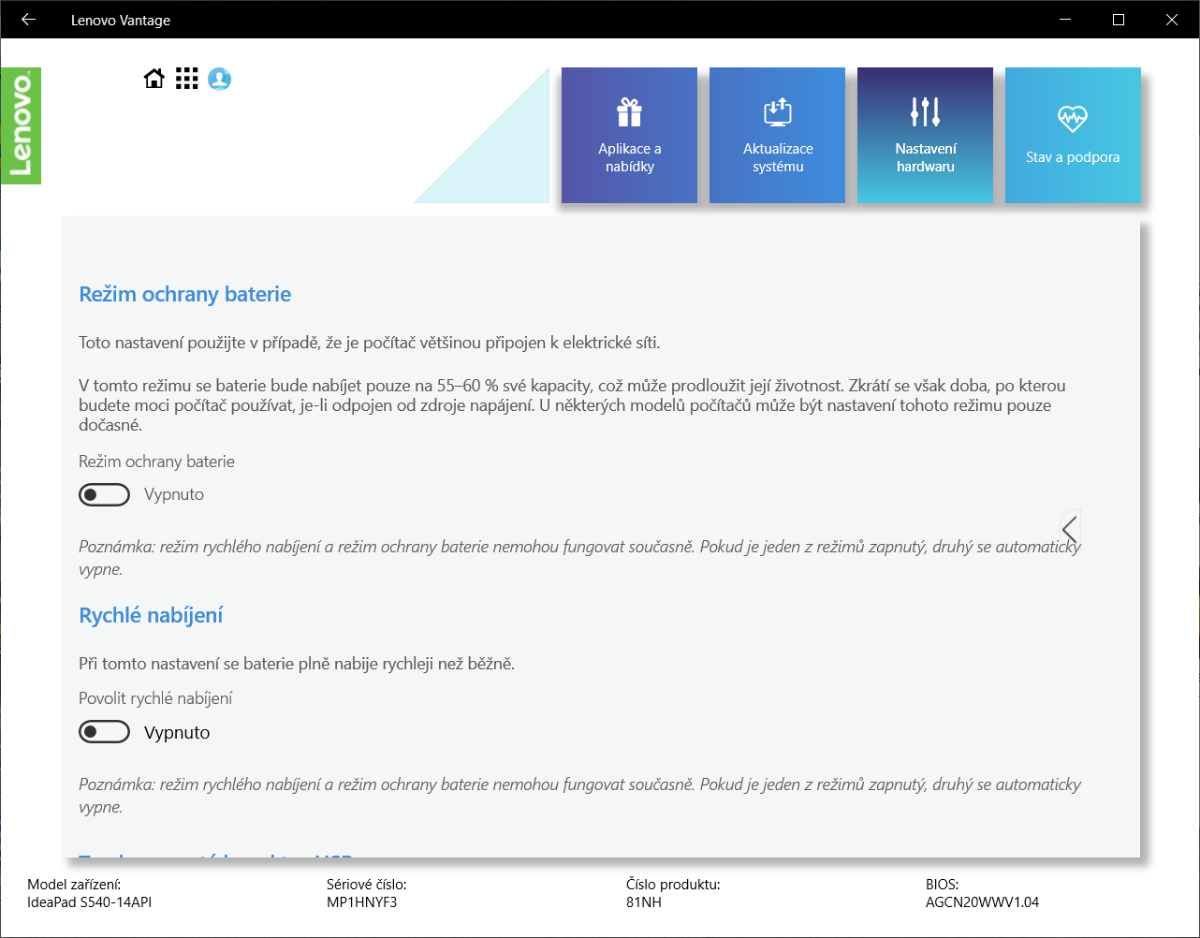Open the user profile icon
The width and height of the screenshot is (1200, 938).
pos(219,79)
